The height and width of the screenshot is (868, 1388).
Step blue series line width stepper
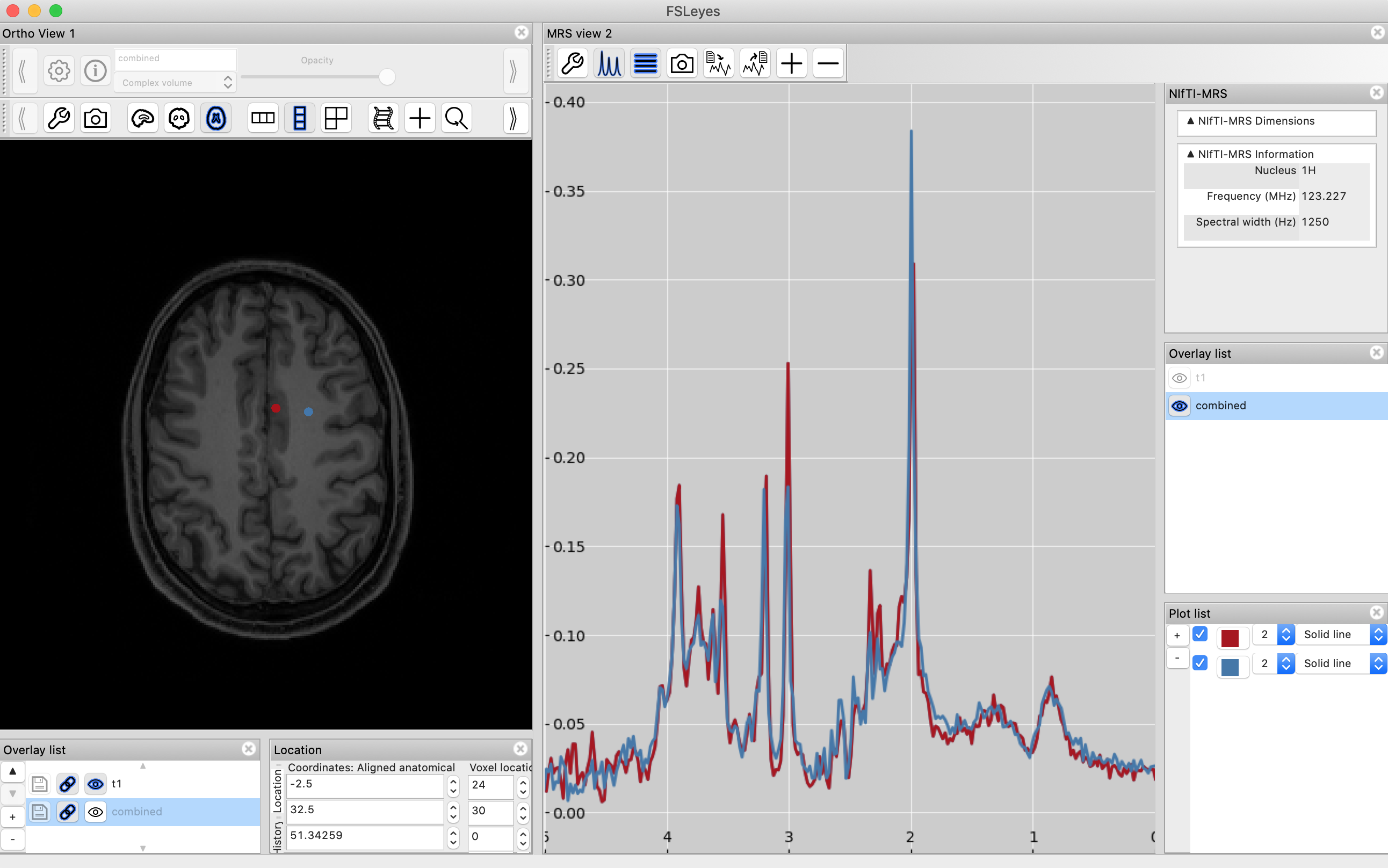[1286, 664]
